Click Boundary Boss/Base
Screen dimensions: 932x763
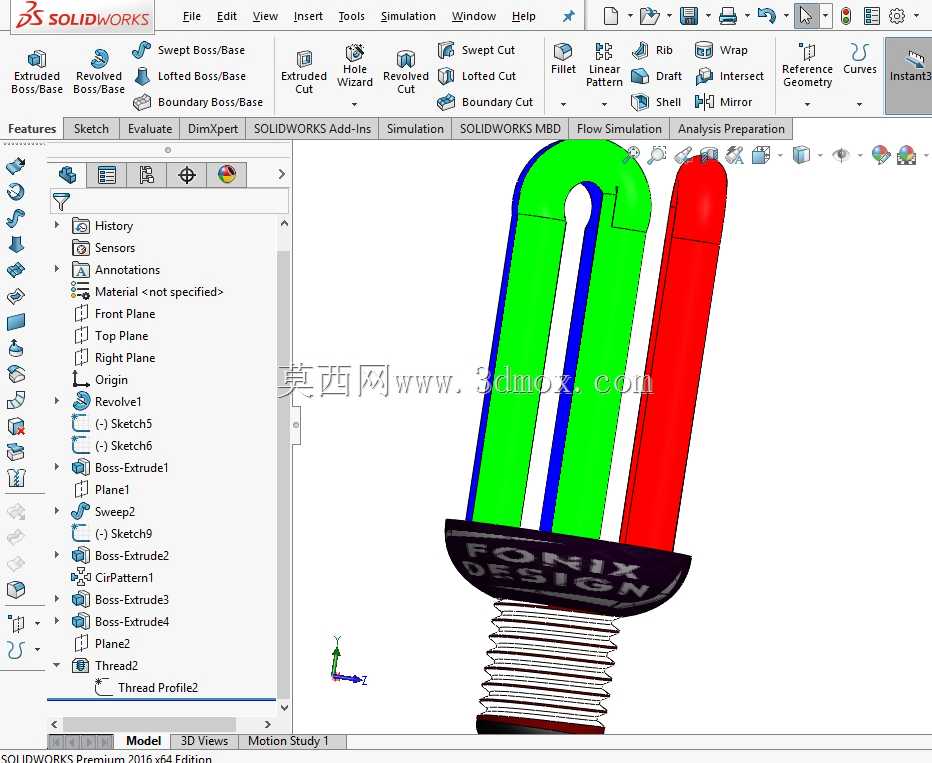click(x=198, y=102)
